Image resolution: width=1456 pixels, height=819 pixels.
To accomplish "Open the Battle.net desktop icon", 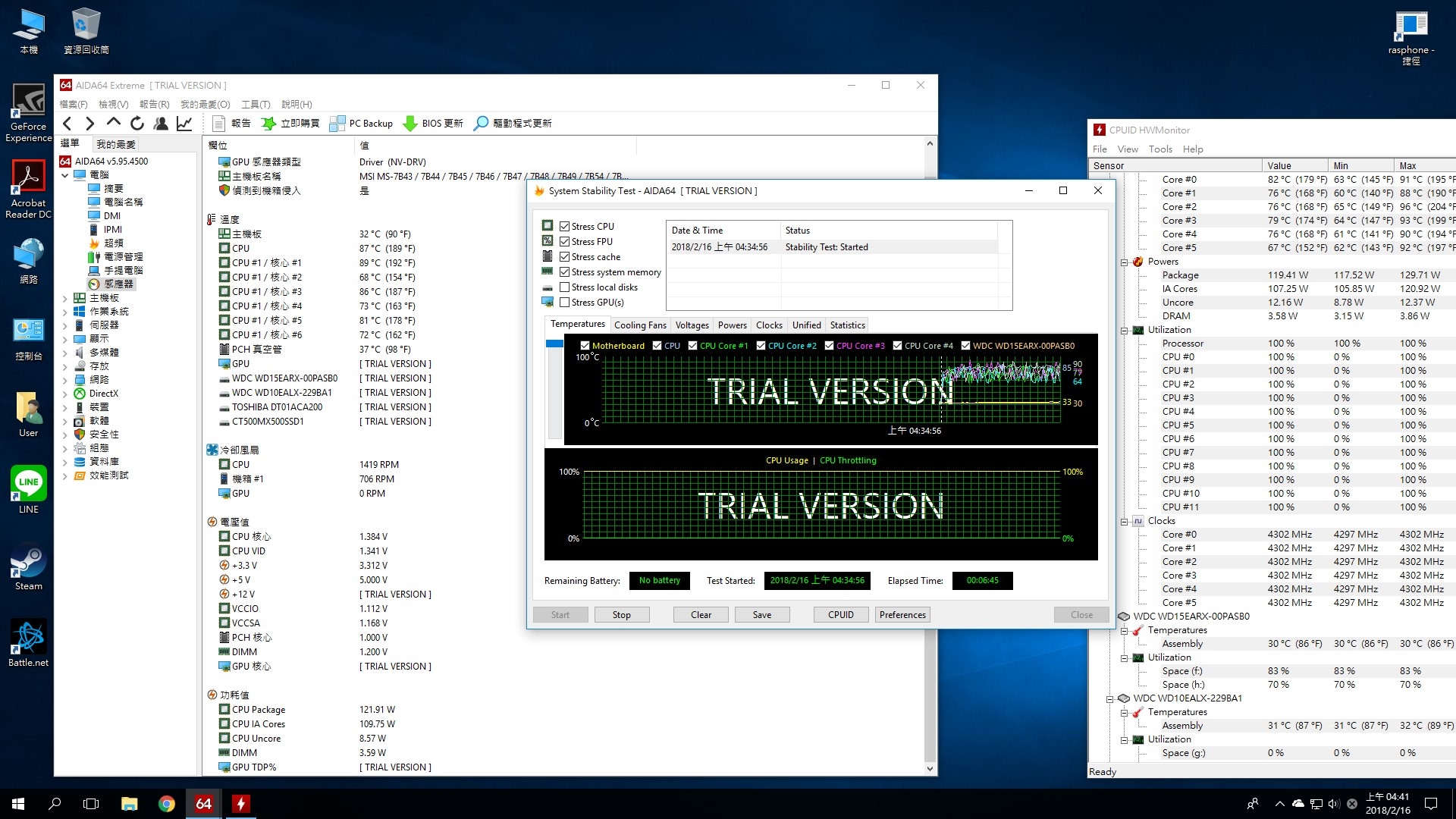I will tap(29, 643).
